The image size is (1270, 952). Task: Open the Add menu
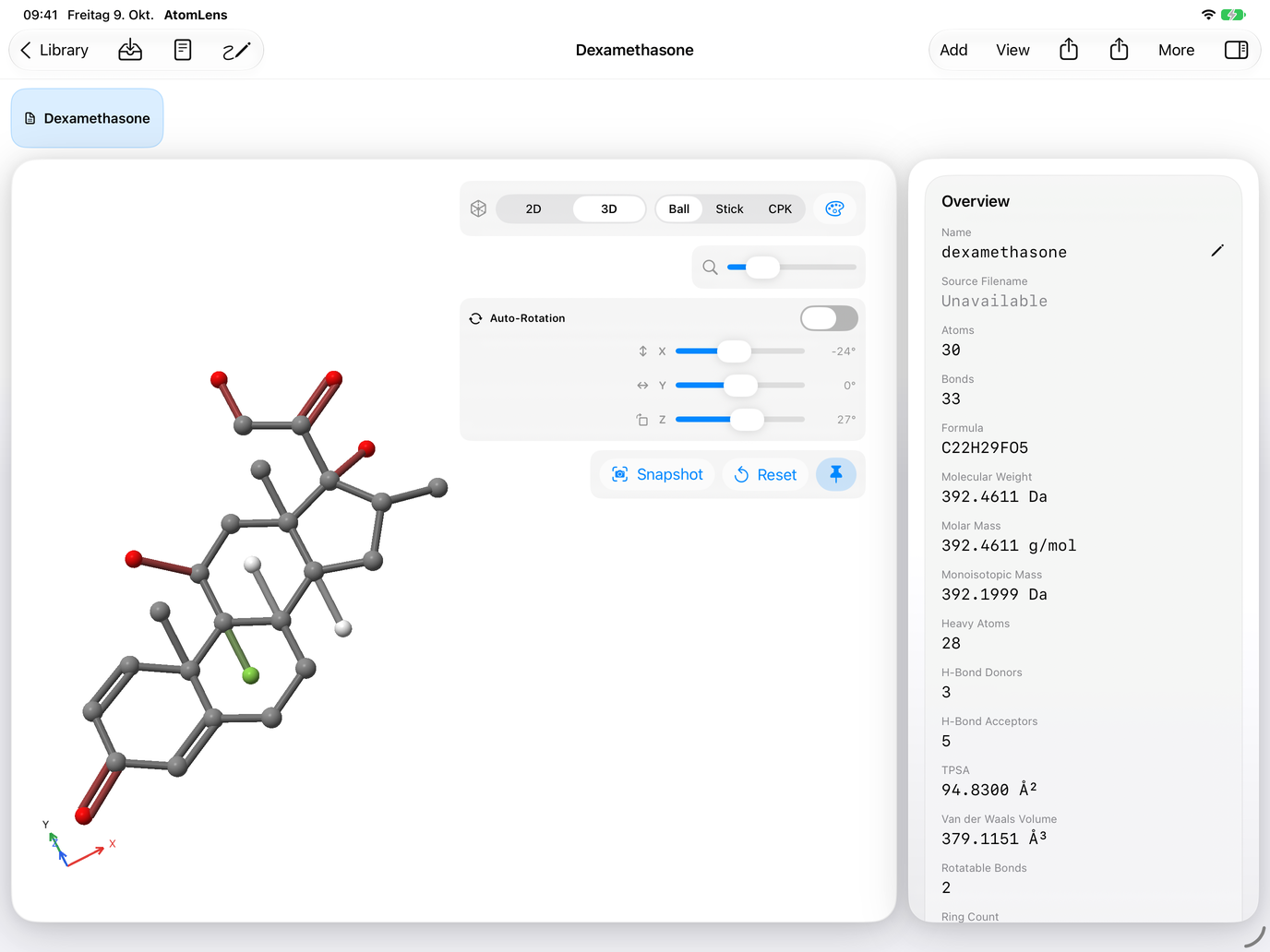pyautogui.click(x=953, y=50)
